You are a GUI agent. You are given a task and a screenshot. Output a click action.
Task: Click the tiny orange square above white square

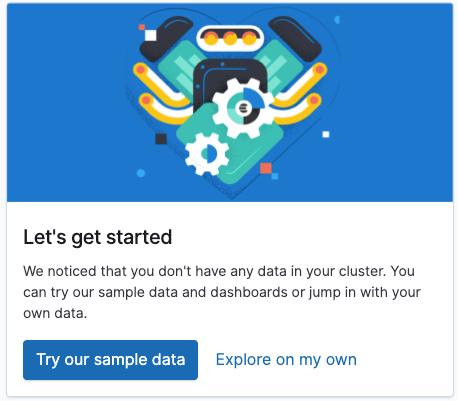click(142, 27)
